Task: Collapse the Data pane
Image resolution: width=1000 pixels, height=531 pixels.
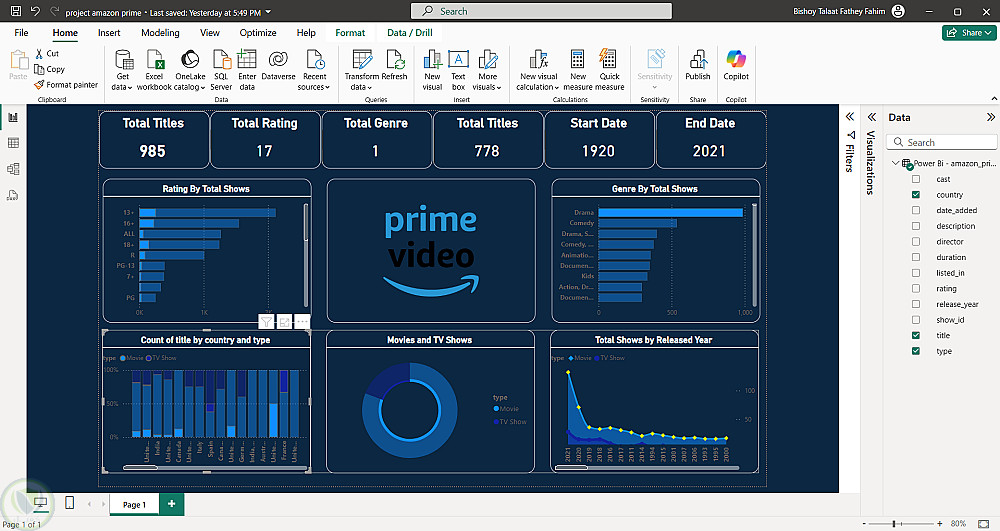Action: pyautogui.click(x=990, y=117)
